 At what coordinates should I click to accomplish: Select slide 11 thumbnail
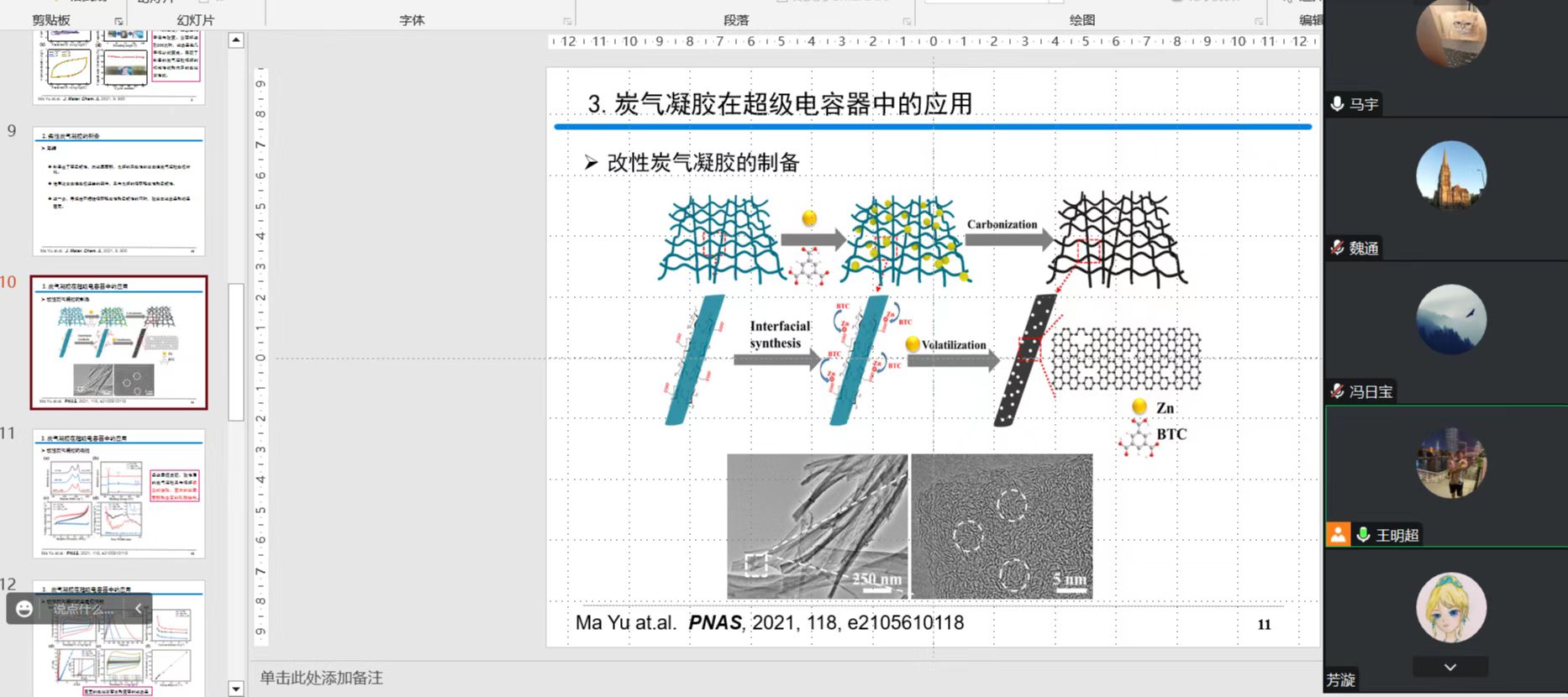pos(118,494)
